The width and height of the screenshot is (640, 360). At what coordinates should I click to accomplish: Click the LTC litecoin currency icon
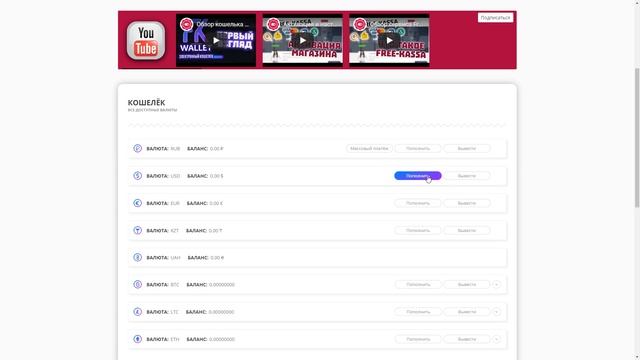(138, 312)
